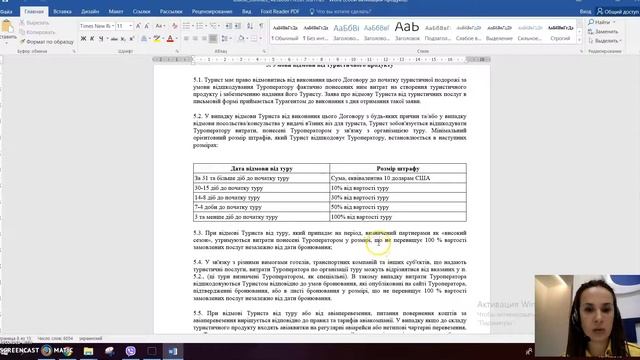The image size is (640, 360).
Task: Select the large Заголовок title style
Action: pyautogui.click(x=407, y=32)
